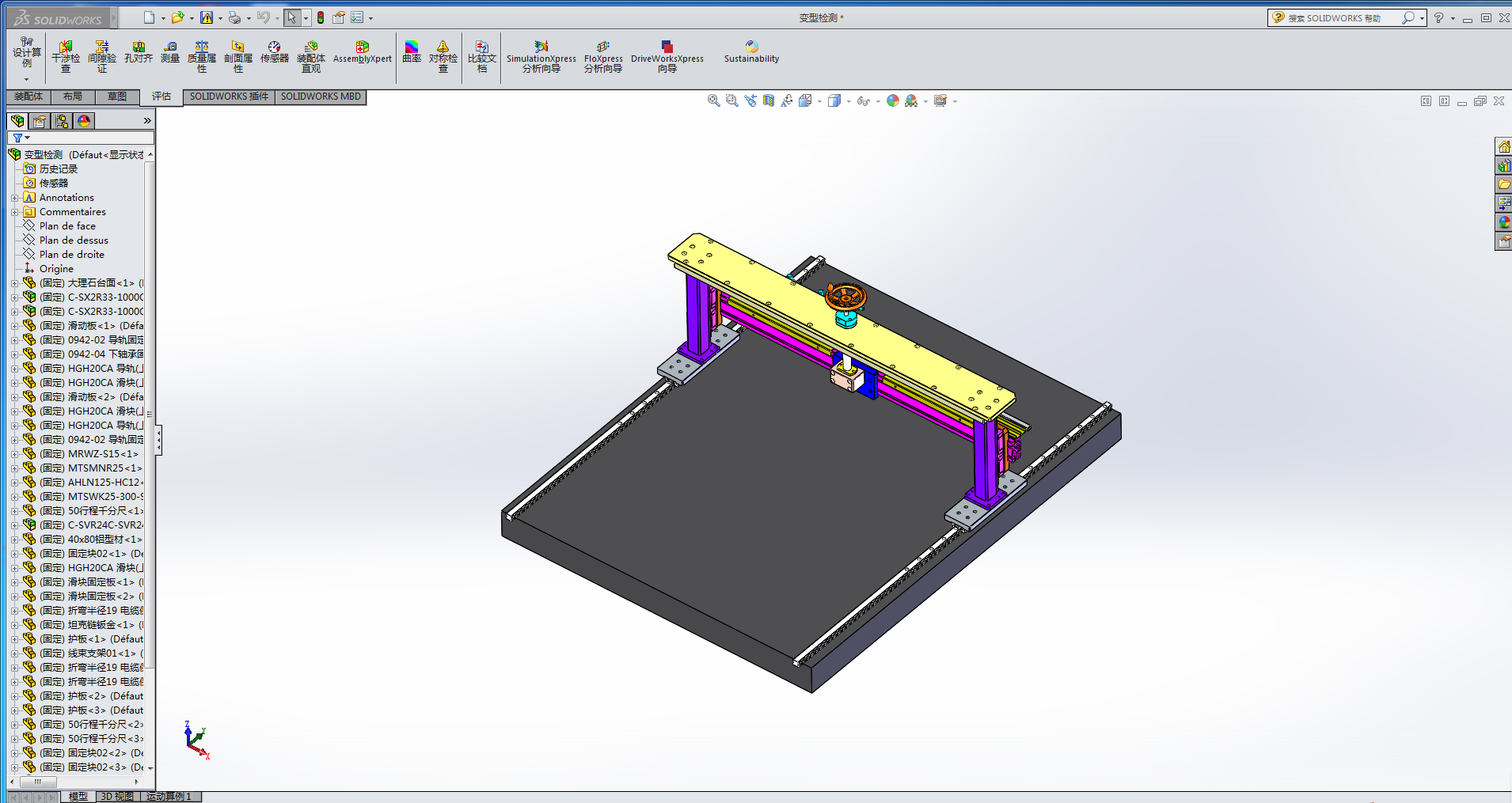Open the ConfigurationManager tab icon
Viewport: 1512px width, 803px height.
click(62, 121)
